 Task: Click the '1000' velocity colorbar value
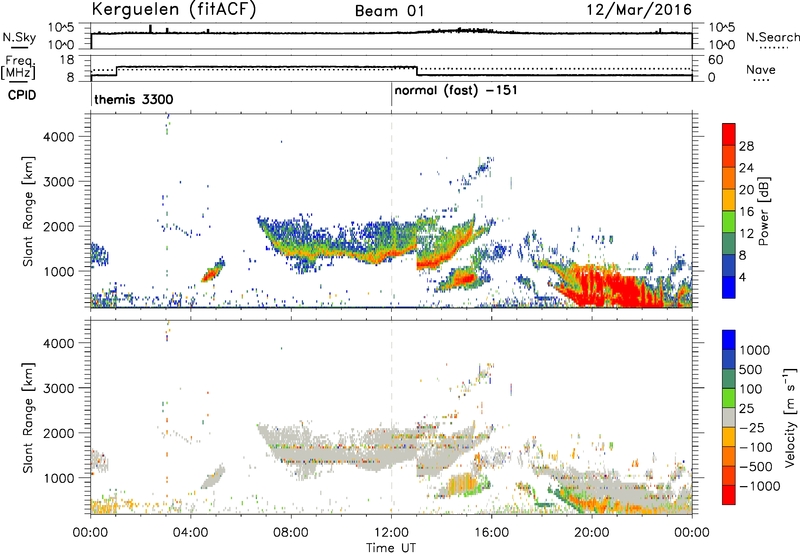pyautogui.click(x=755, y=350)
